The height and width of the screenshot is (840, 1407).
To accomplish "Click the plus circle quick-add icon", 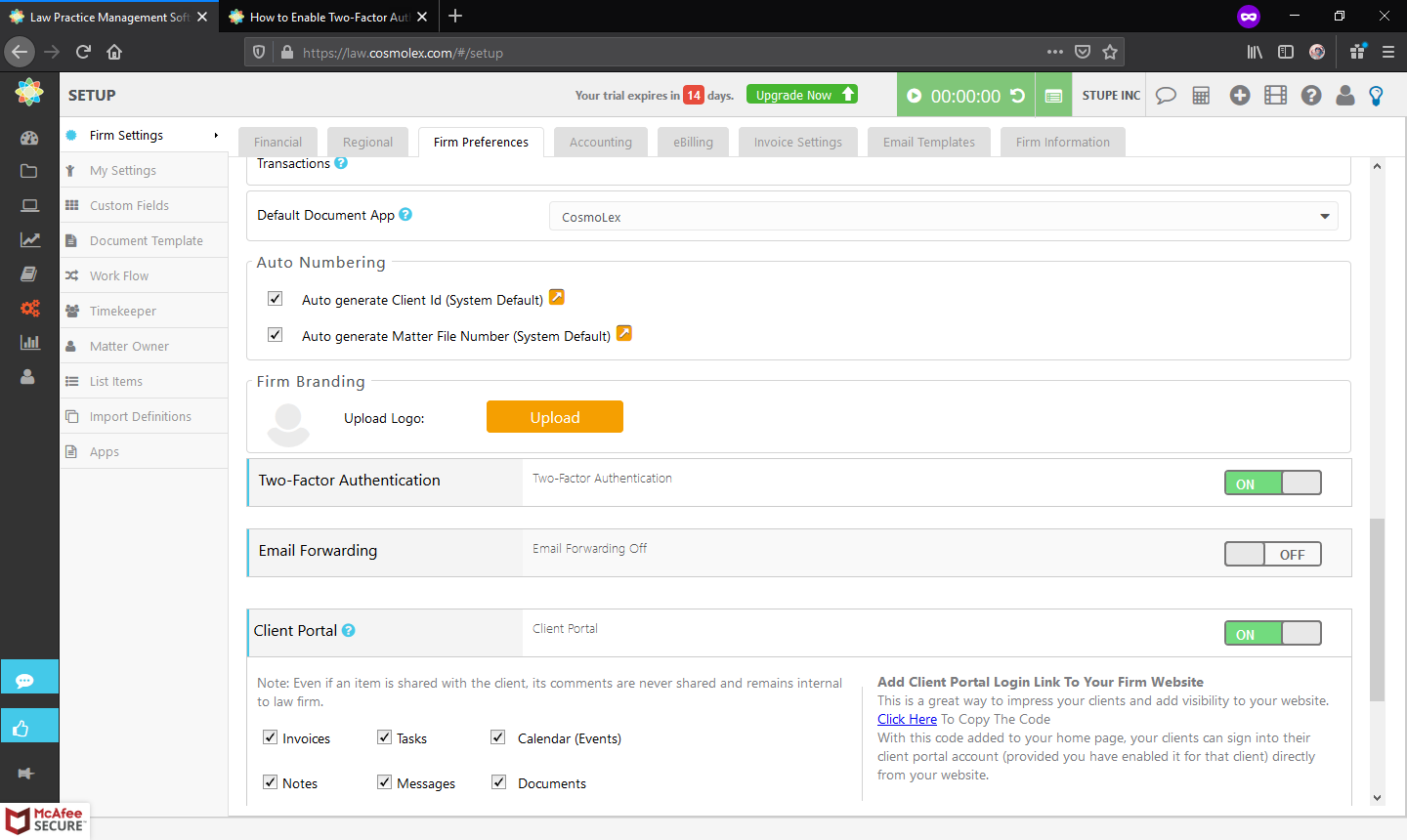I will 1240,95.
